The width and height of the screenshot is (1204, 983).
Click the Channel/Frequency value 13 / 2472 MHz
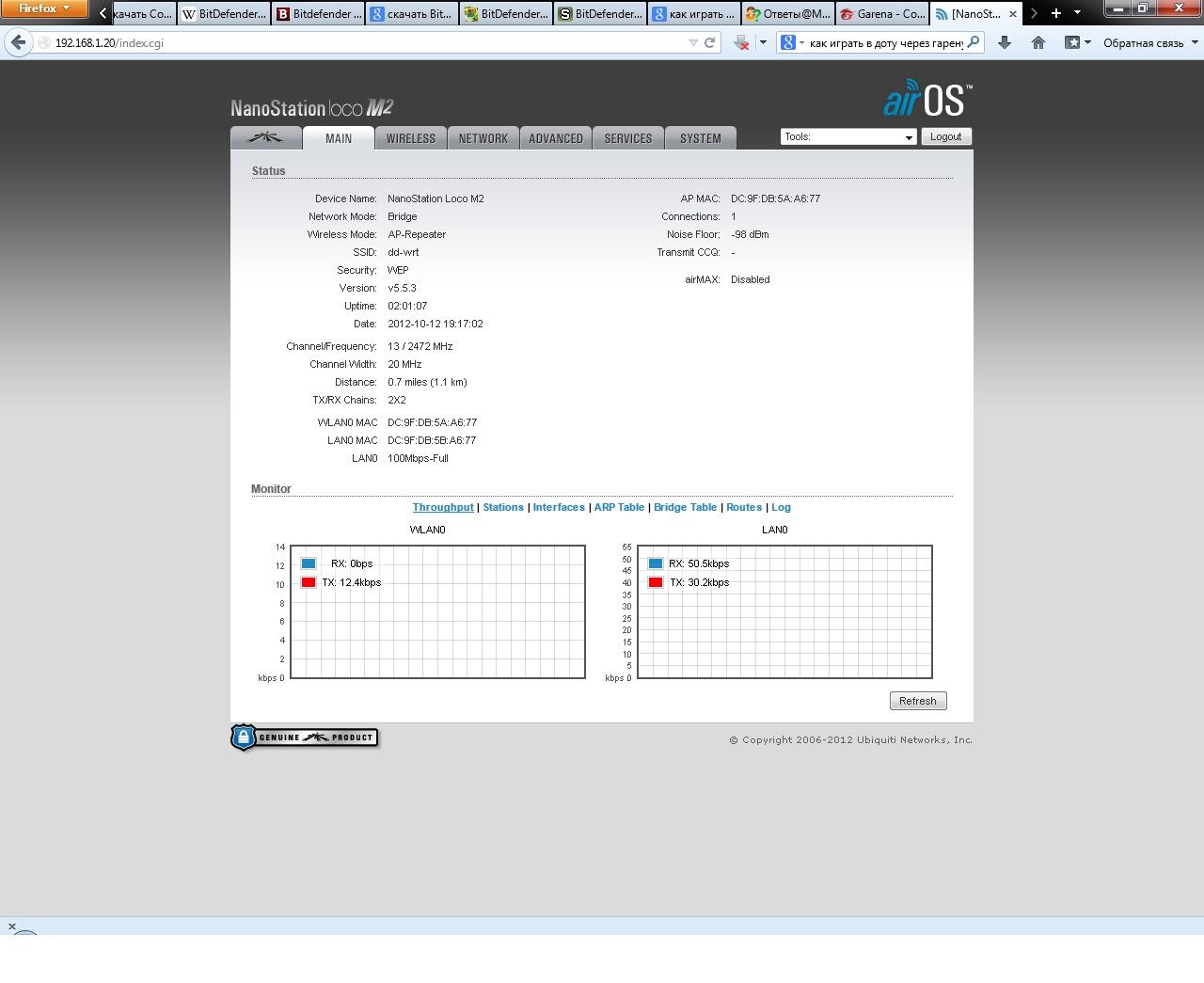tap(420, 346)
